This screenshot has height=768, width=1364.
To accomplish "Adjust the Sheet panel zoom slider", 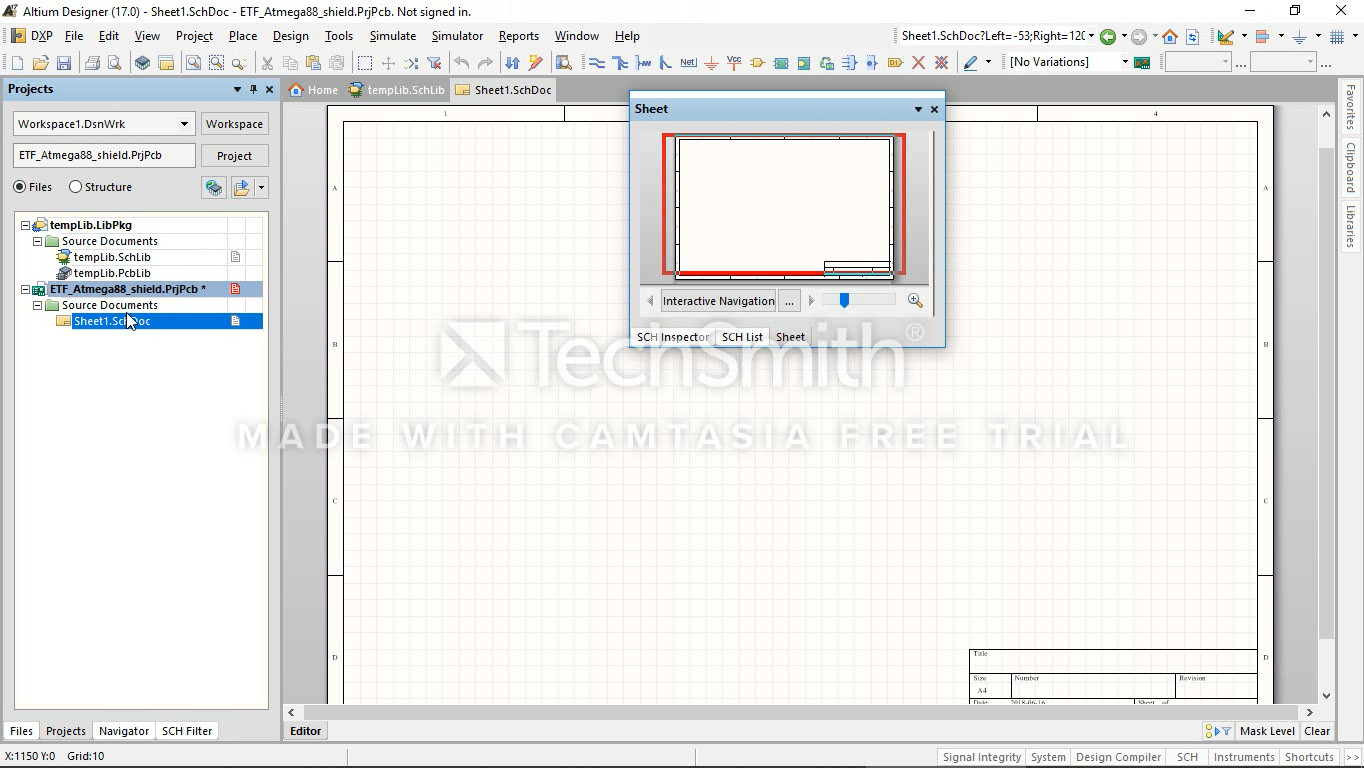I will [x=844, y=301].
